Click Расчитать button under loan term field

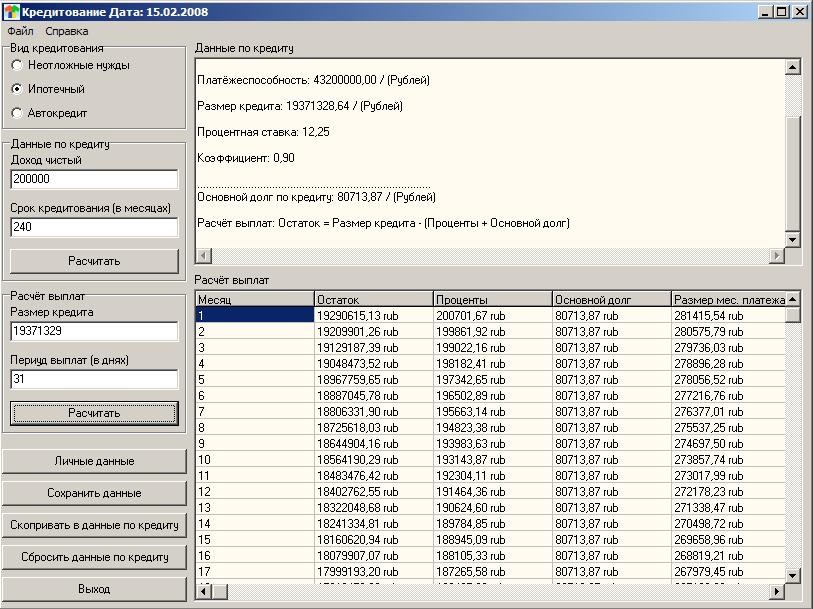pyautogui.click(x=94, y=261)
